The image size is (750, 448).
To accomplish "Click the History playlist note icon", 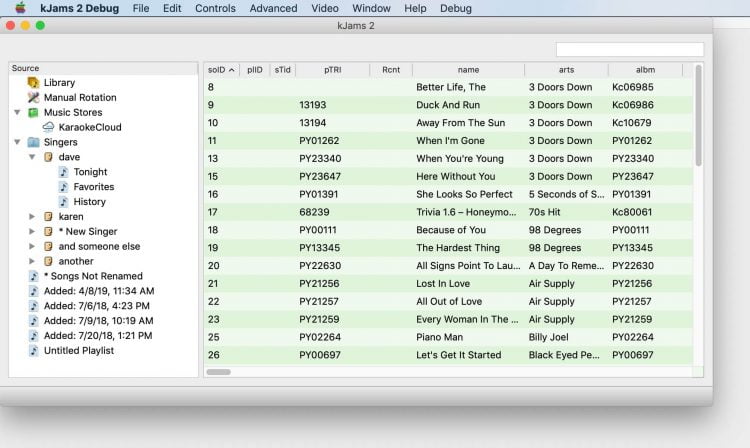I will point(63,201).
